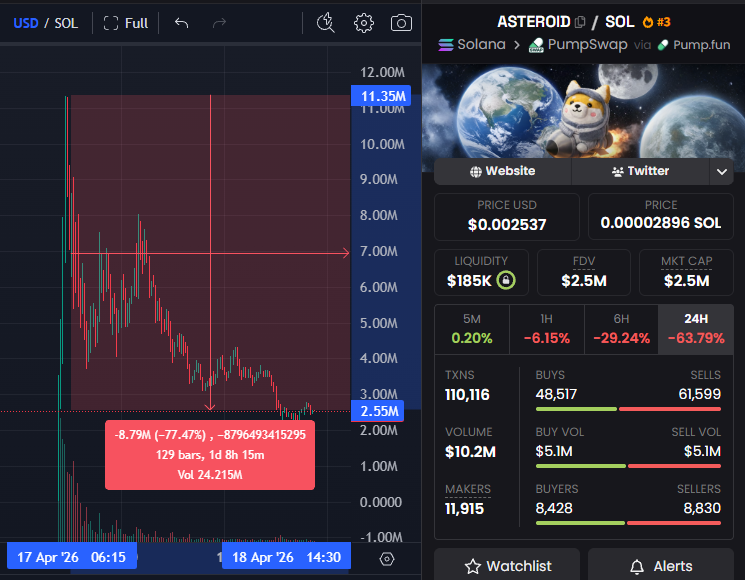Open chart in Full screen mode
Screen dimensions: 745x580
126,23
